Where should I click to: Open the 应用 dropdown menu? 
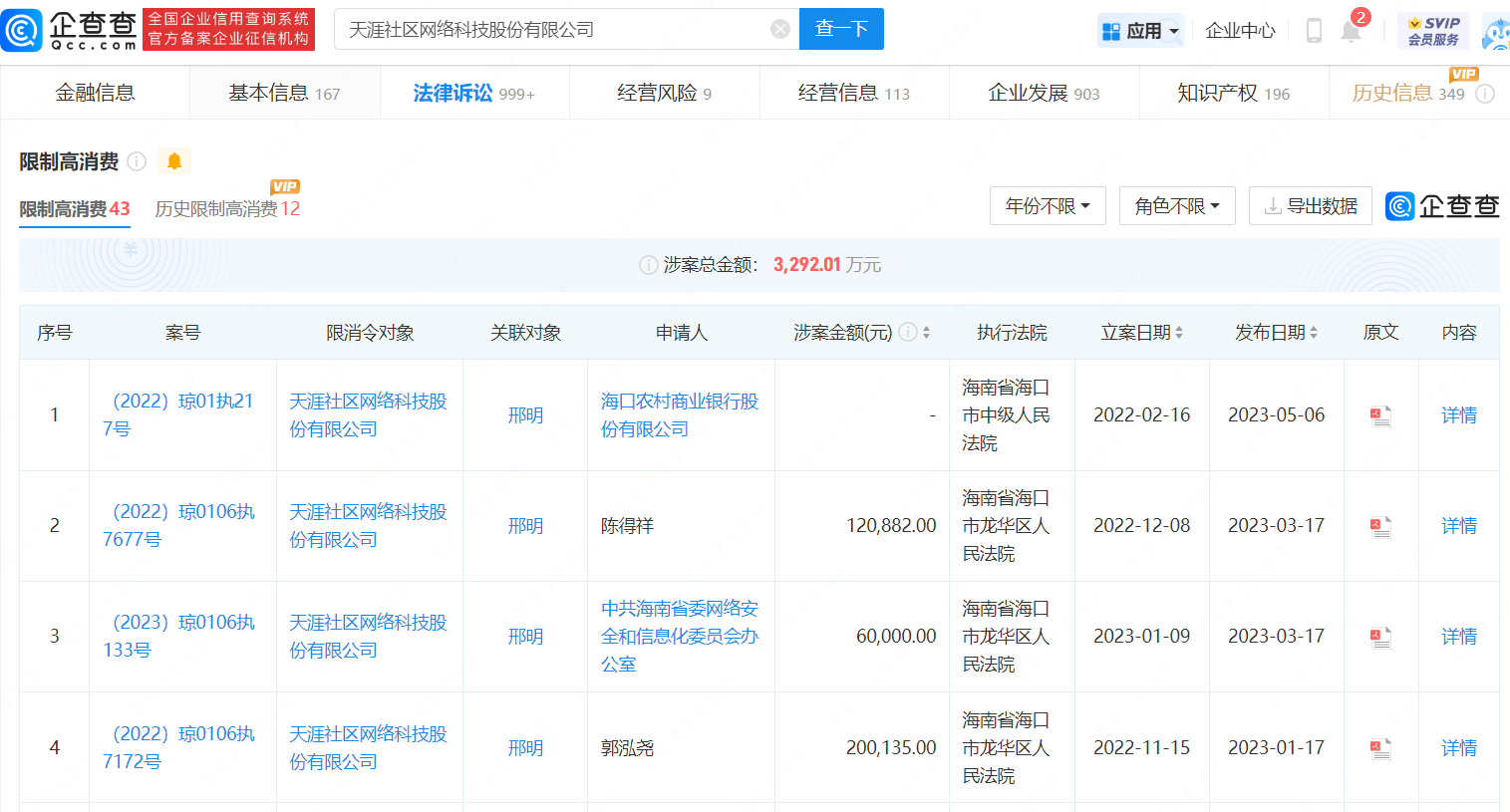click(1141, 31)
